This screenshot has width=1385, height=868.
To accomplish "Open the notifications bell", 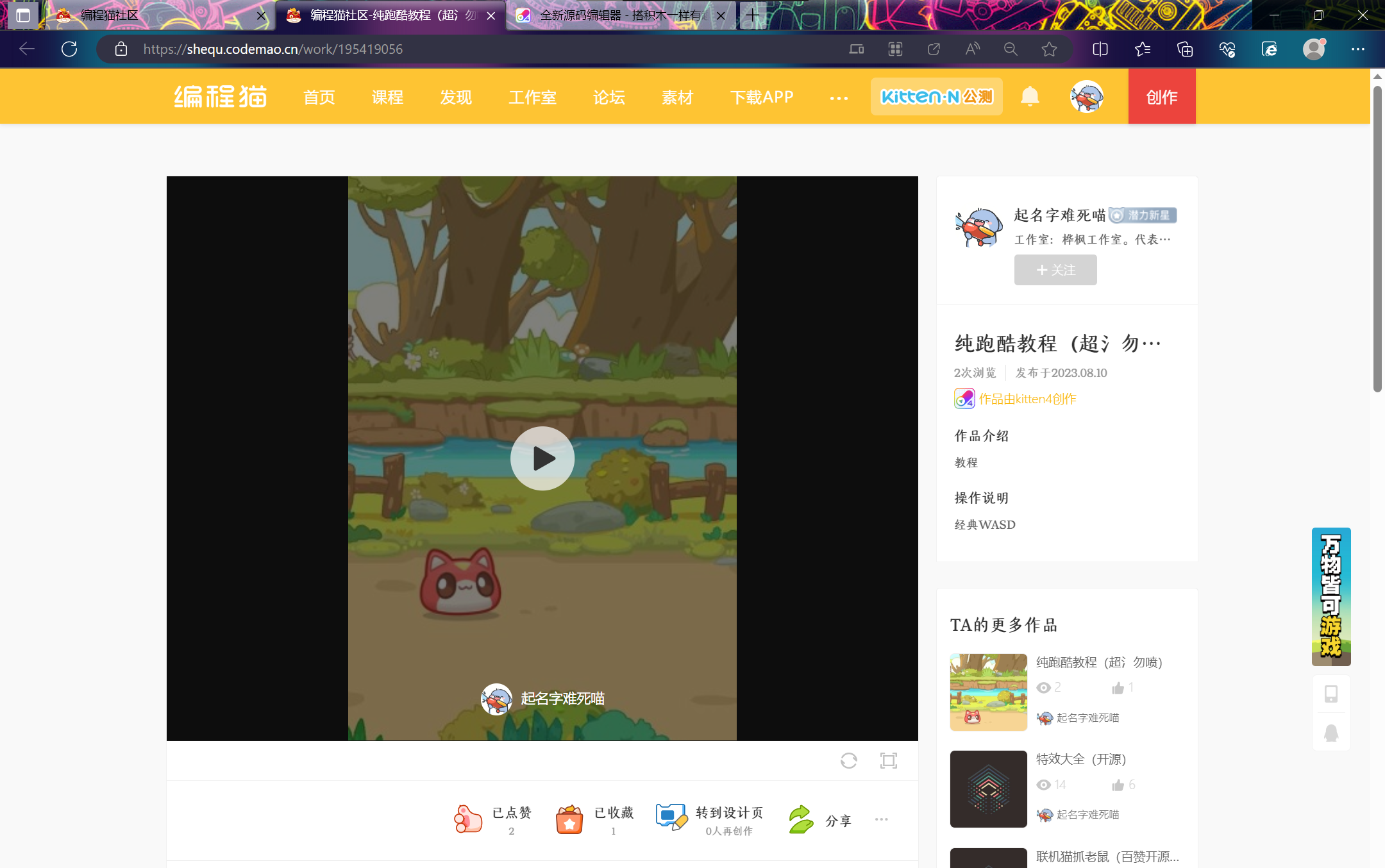I will tap(1030, 97).
